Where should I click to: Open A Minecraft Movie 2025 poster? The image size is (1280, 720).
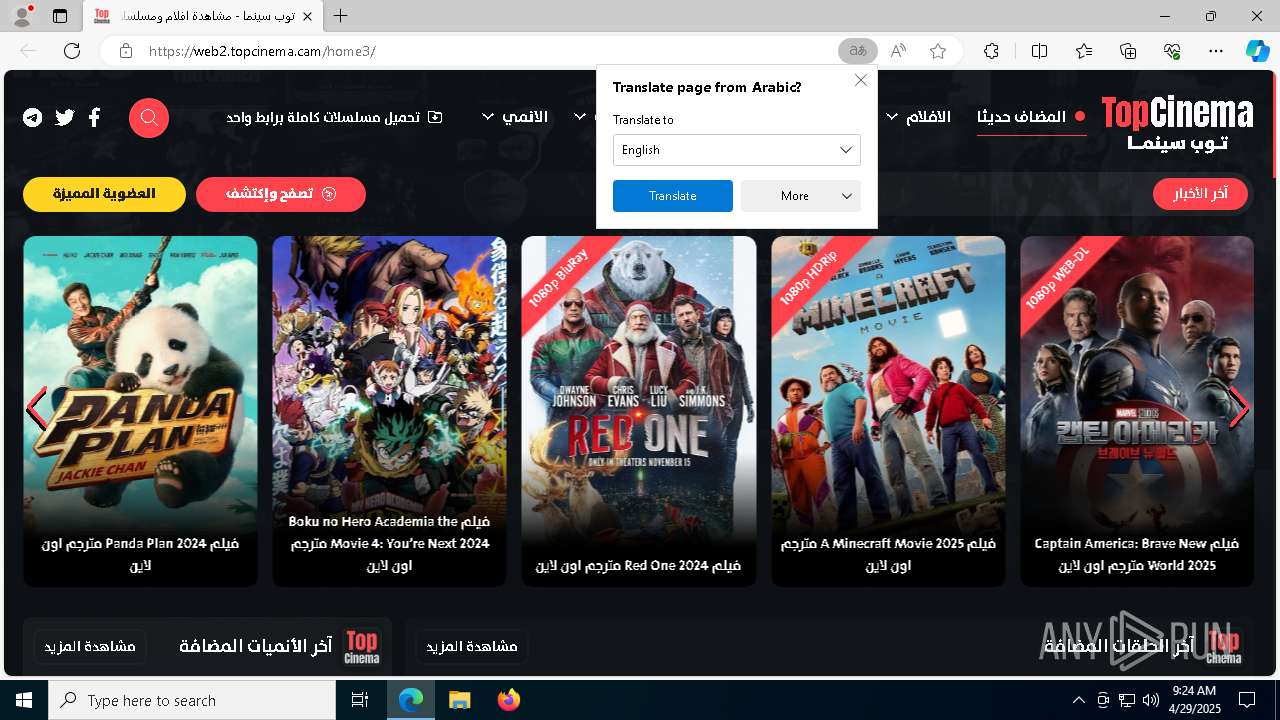pyautogui.click(x=888, y=411)
